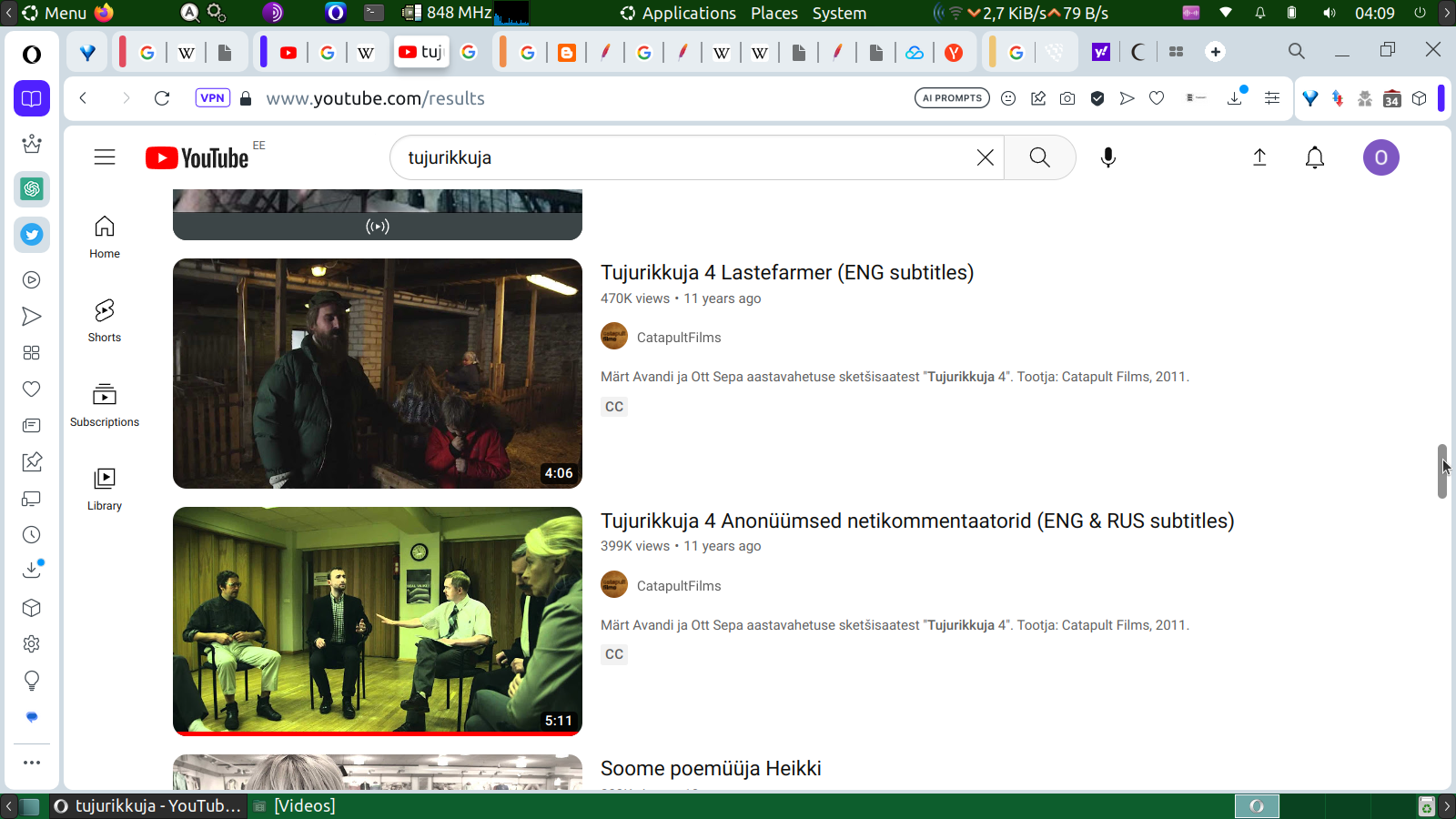Play the netikommentaatorid thumbnail (5:11)

tap(378, 622)
